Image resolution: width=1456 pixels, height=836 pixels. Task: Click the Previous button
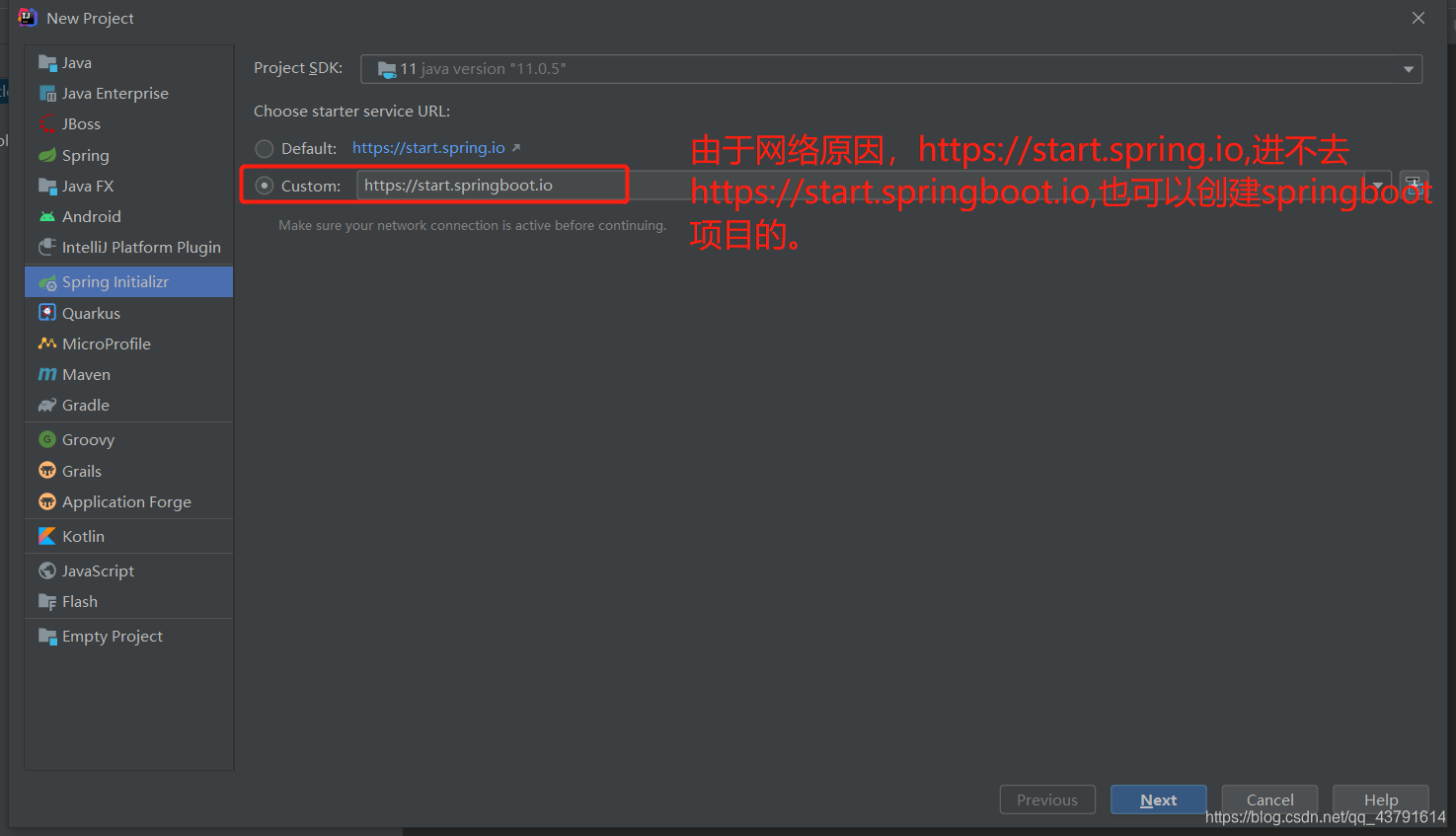1047,799
